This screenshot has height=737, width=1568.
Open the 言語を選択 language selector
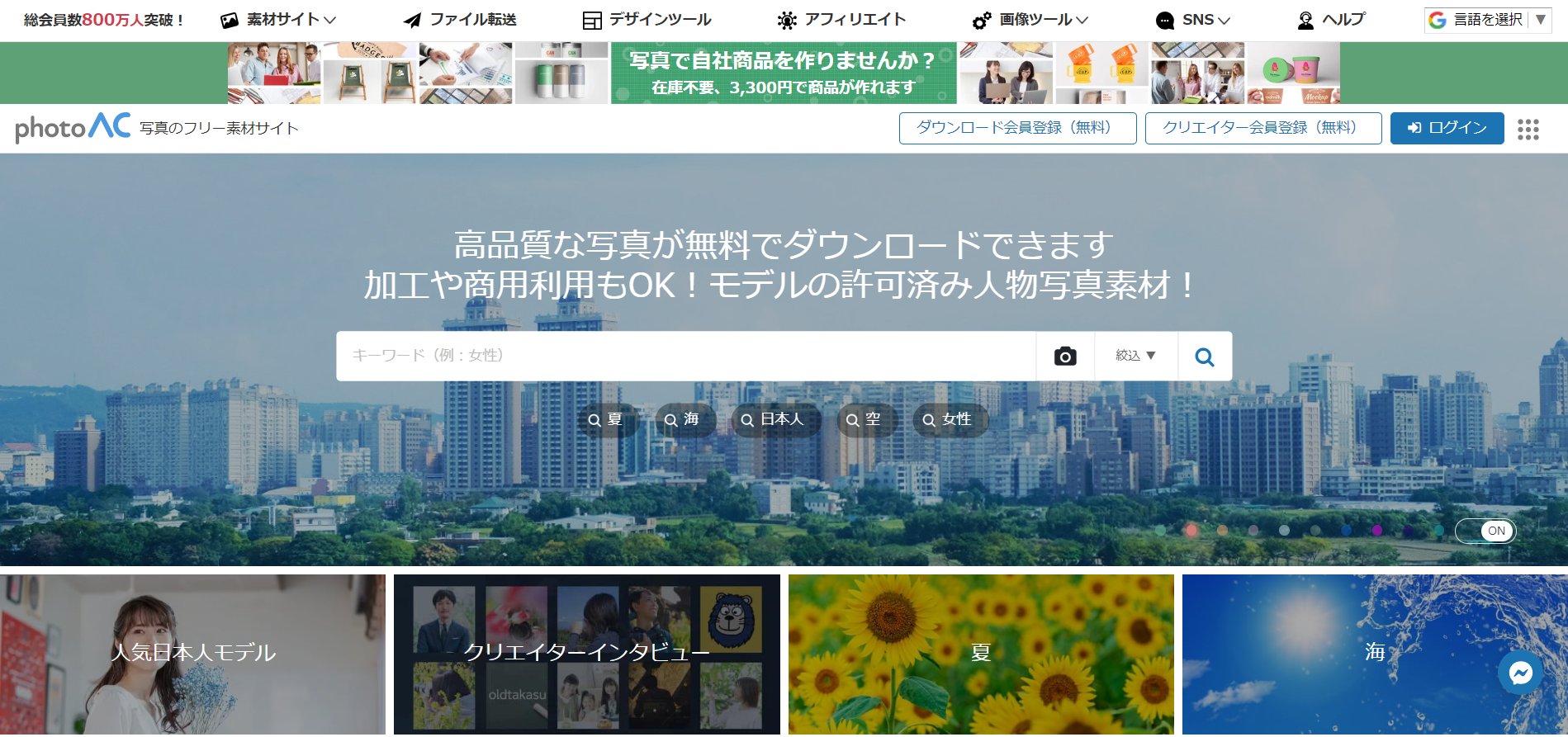pos(1487,20)
